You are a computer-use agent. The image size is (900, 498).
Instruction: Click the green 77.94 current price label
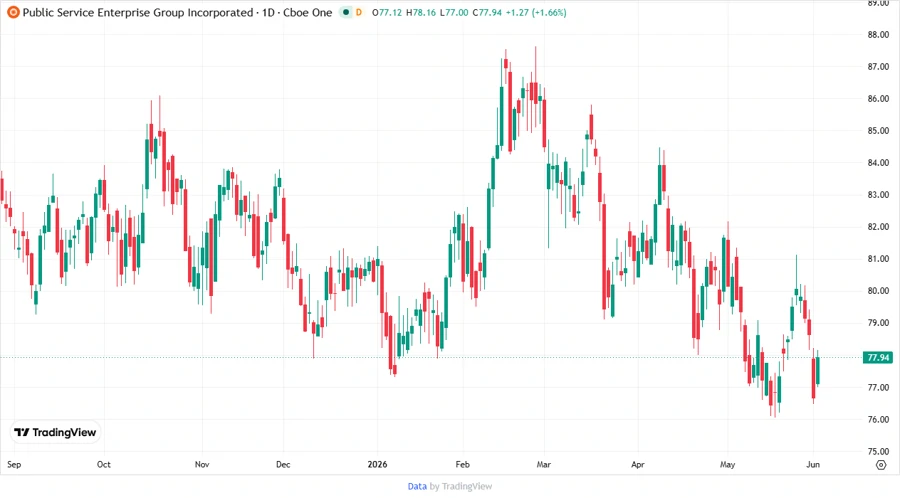(878, 357)
